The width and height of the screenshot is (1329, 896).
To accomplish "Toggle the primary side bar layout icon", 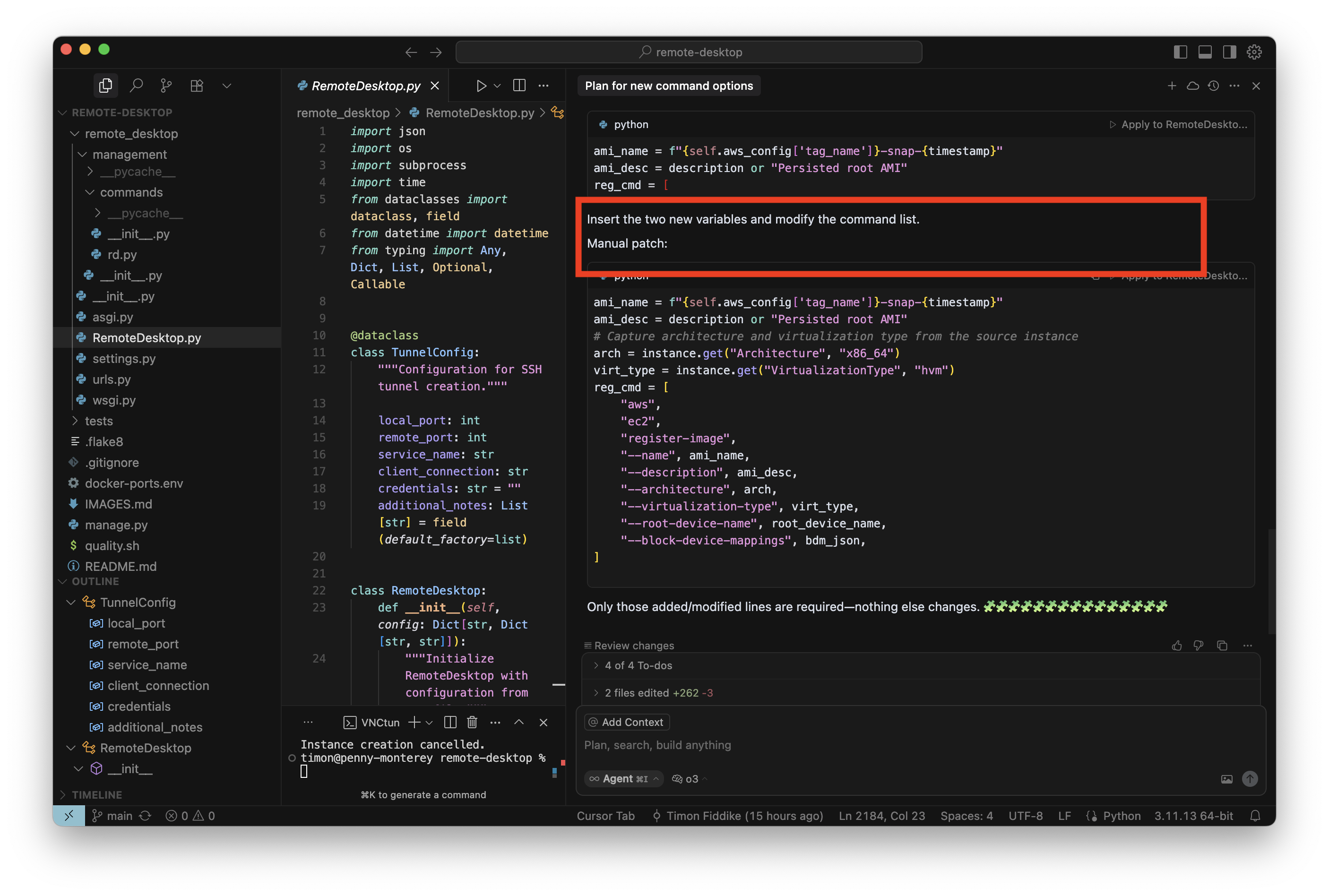I will click(1181, 52).
